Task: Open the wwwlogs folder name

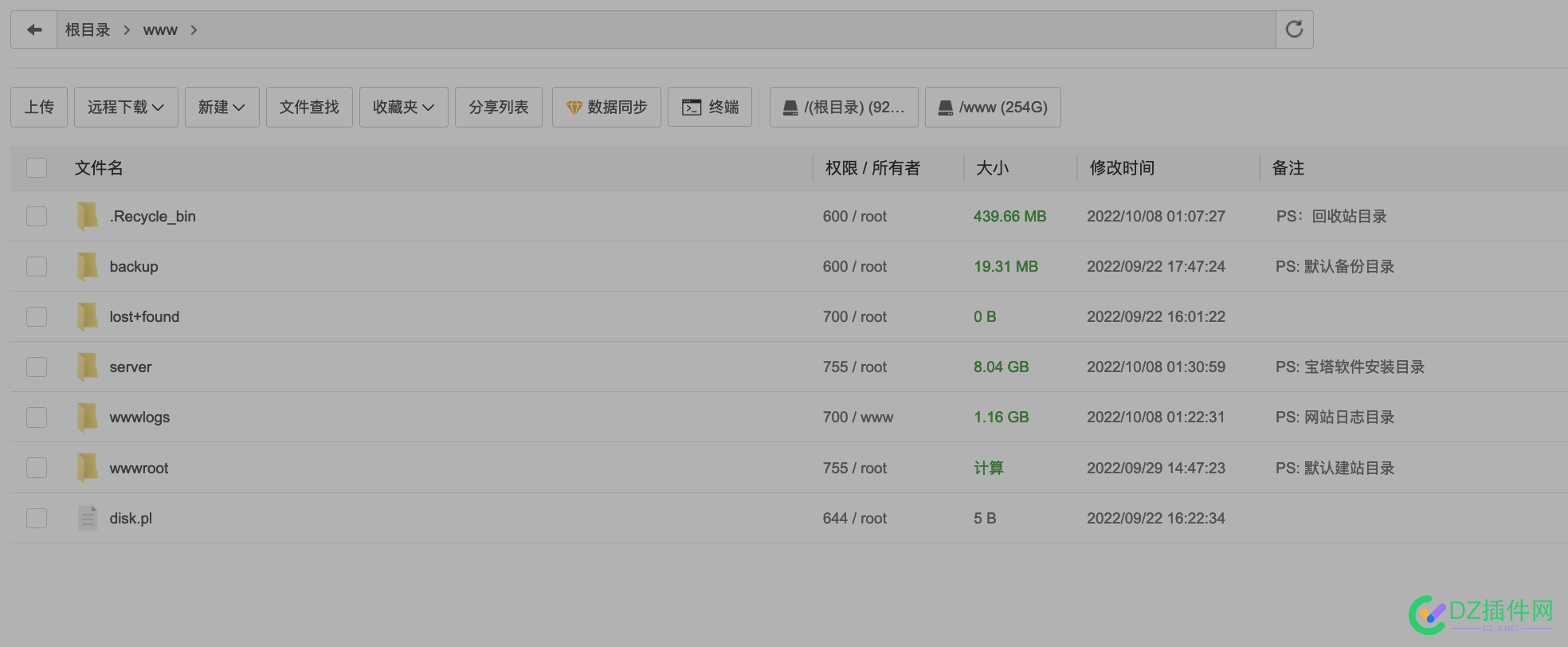Action: tap(139, 417)
